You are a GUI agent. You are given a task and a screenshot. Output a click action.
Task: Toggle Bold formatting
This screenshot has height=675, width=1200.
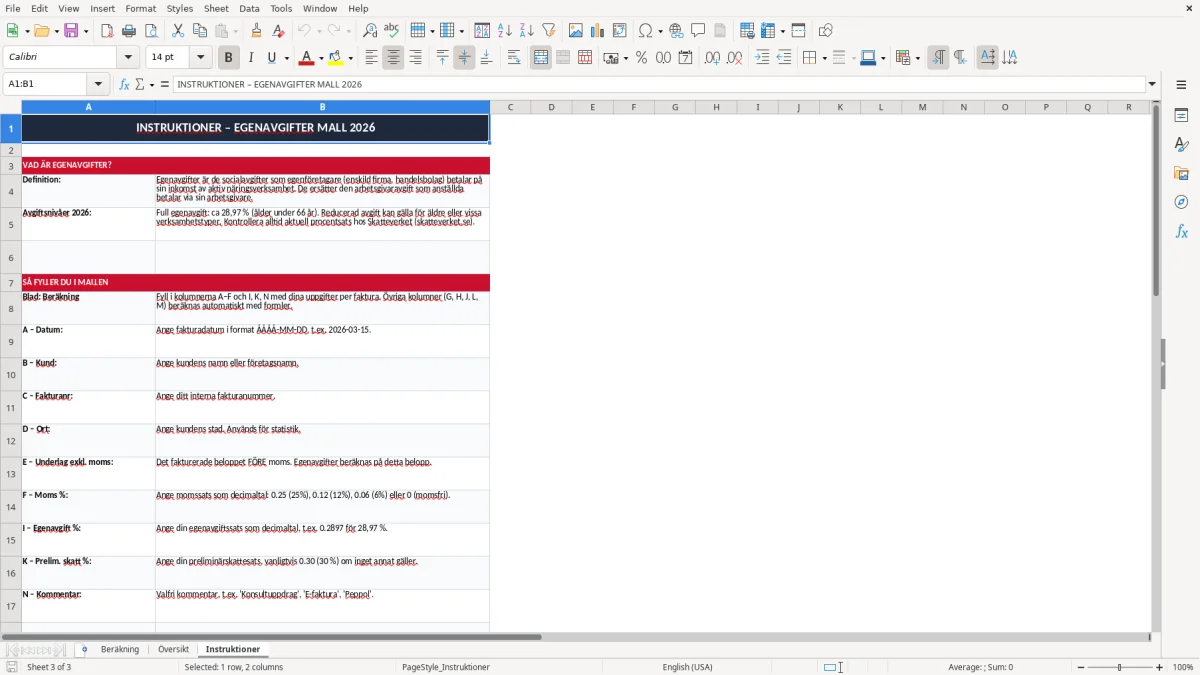coord(229,58)
